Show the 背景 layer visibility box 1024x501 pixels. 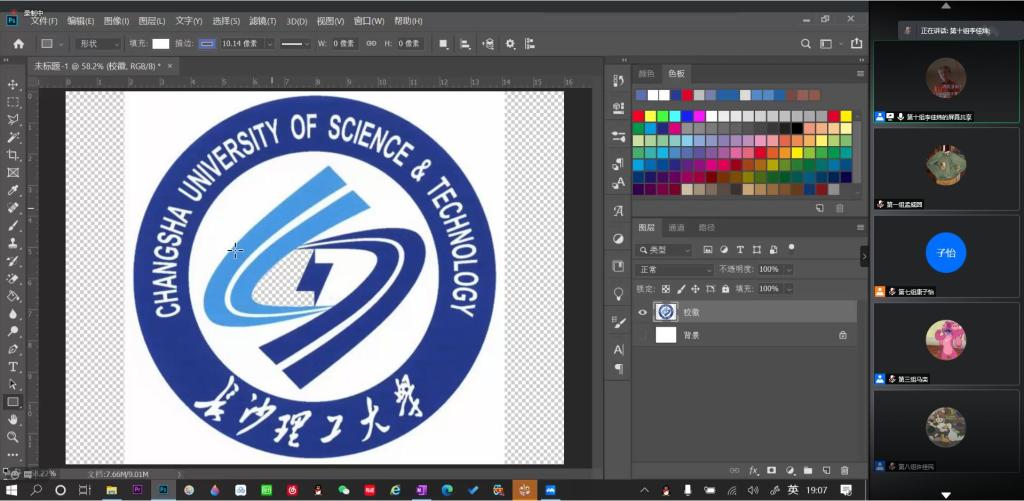click(642, 336)
